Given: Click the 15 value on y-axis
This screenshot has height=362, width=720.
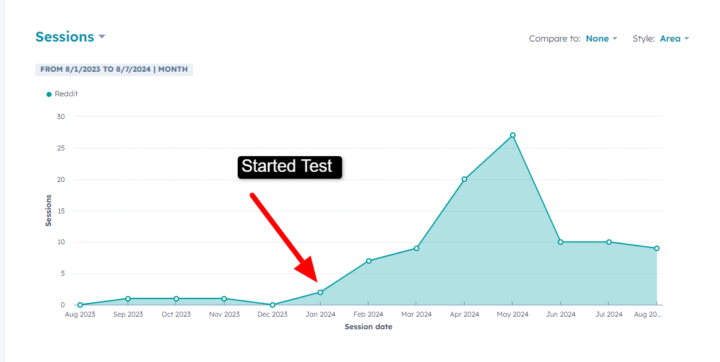Looking at the screenshot, I should (x=61, y=211).
